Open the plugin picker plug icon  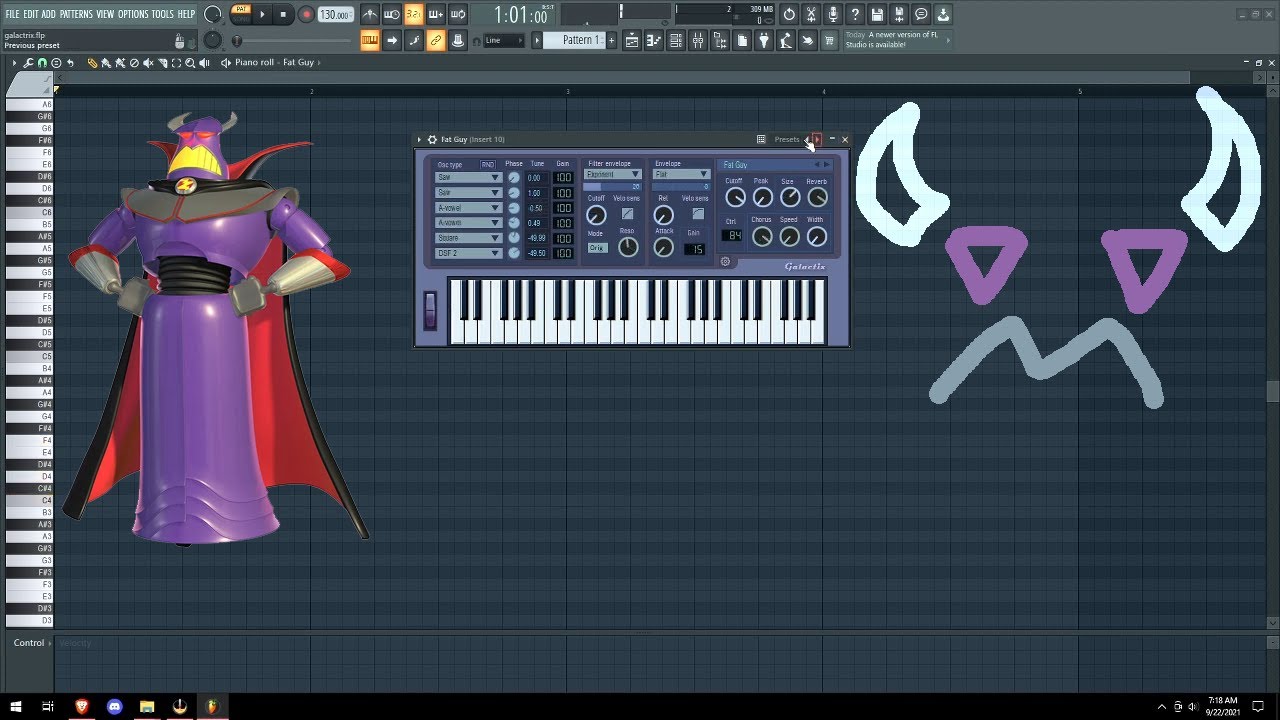point(764,40)
